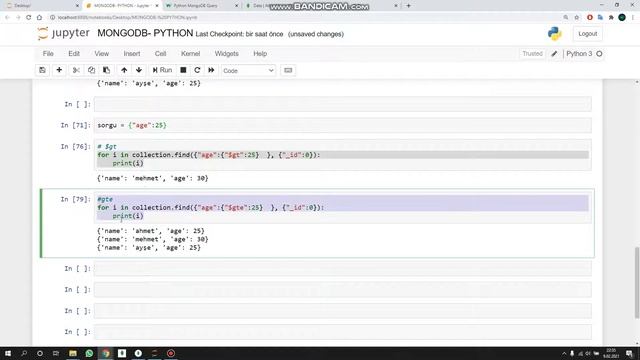This screenshot has width=640, height=360.
Task: Select the output line with 'mehmet', 'age': 30 under In [76]
Action: 153,178
